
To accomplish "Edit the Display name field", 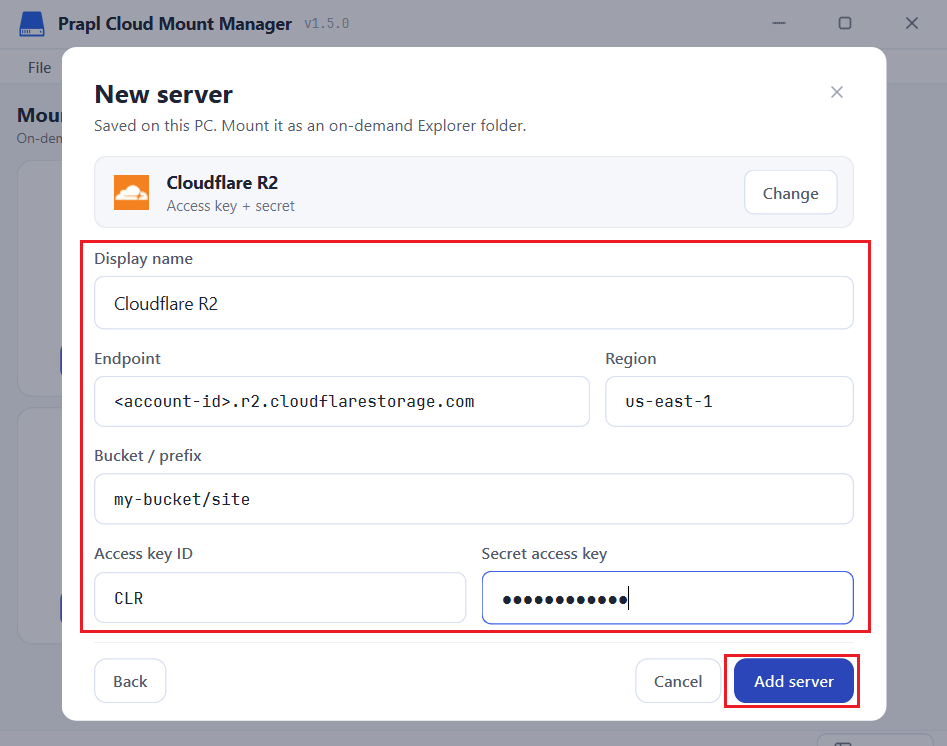I will [474, 303].
